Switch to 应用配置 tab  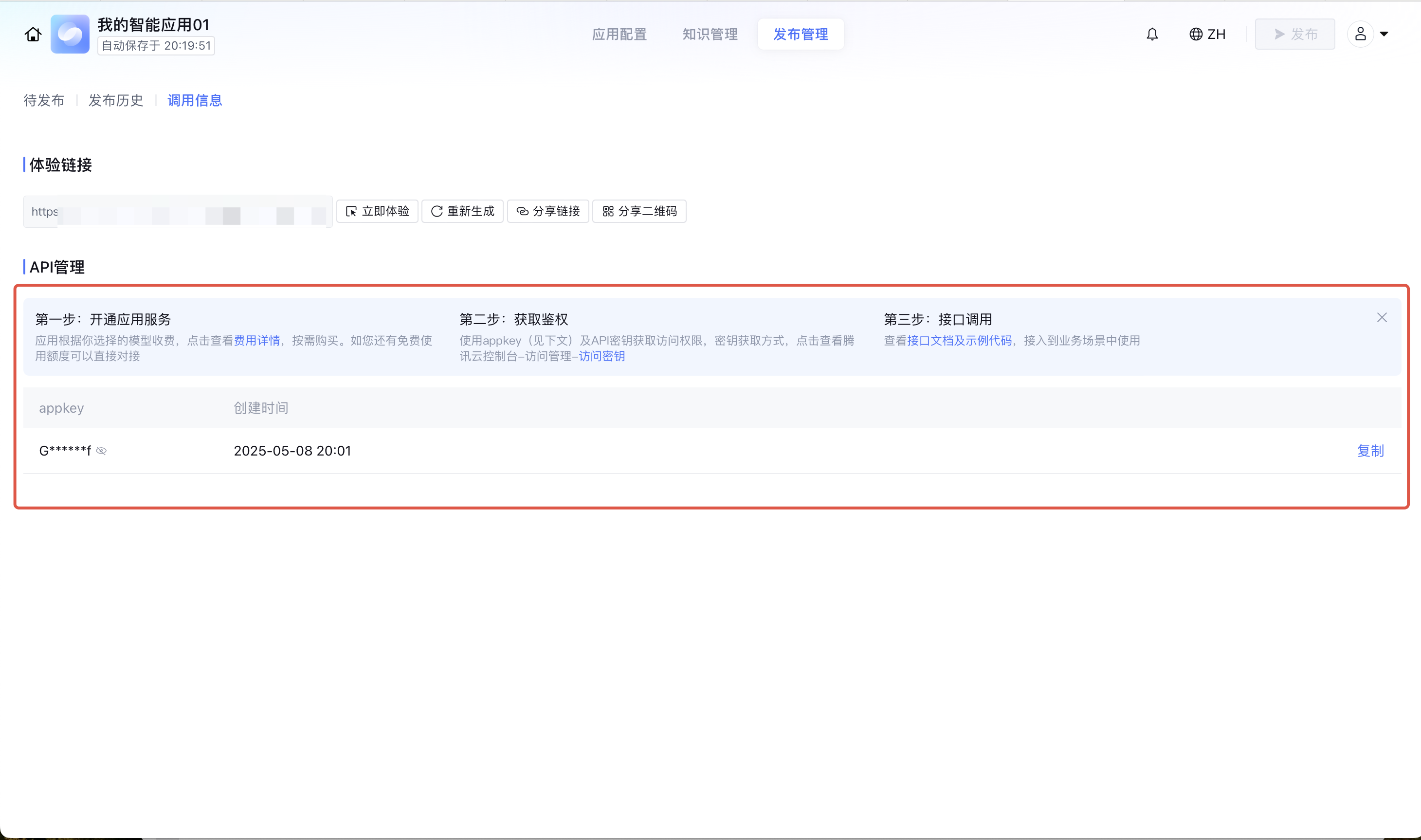619,35
